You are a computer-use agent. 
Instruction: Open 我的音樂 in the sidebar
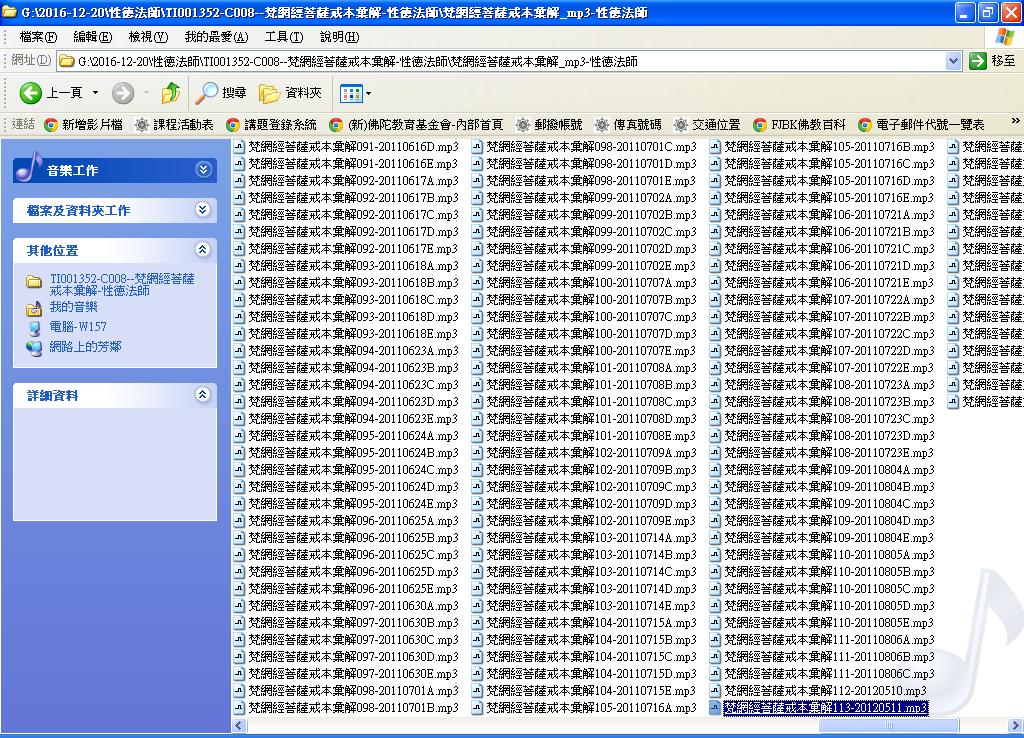[73, 307]
